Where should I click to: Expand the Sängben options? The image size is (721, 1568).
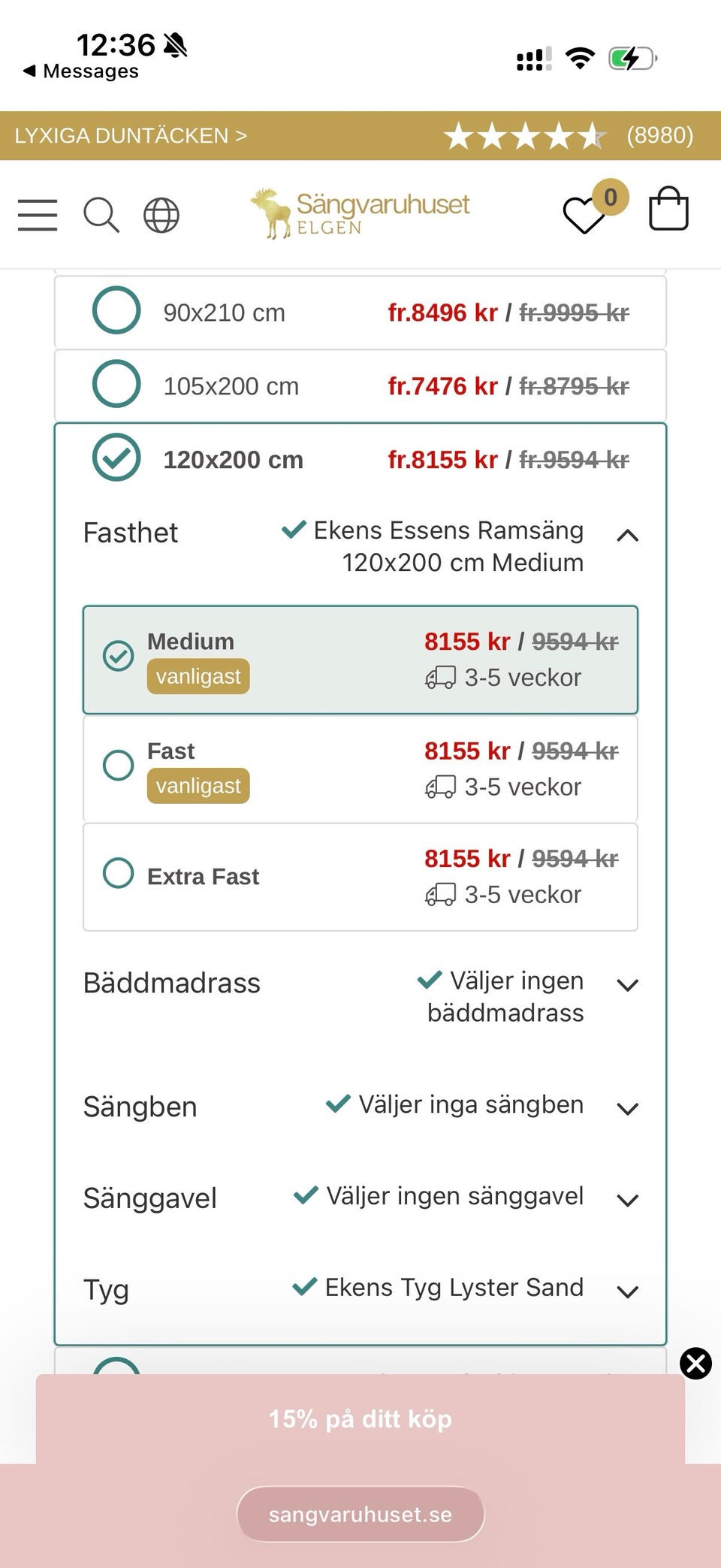pos(627,1108)
